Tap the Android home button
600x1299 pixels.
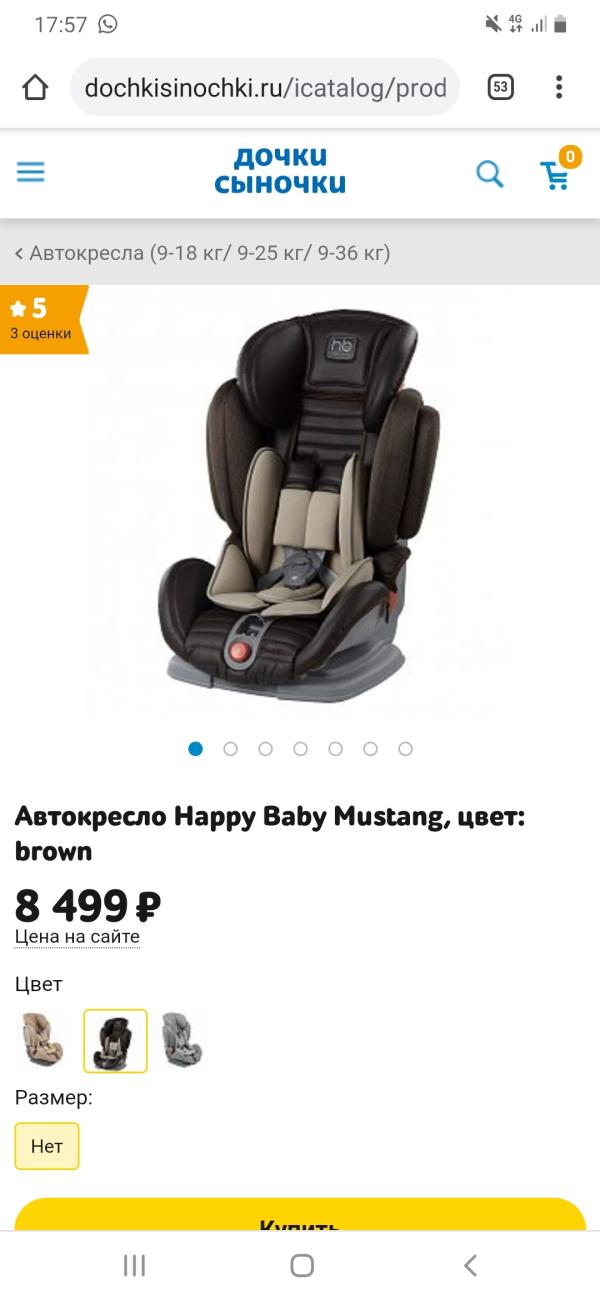tap(302, 1265)
